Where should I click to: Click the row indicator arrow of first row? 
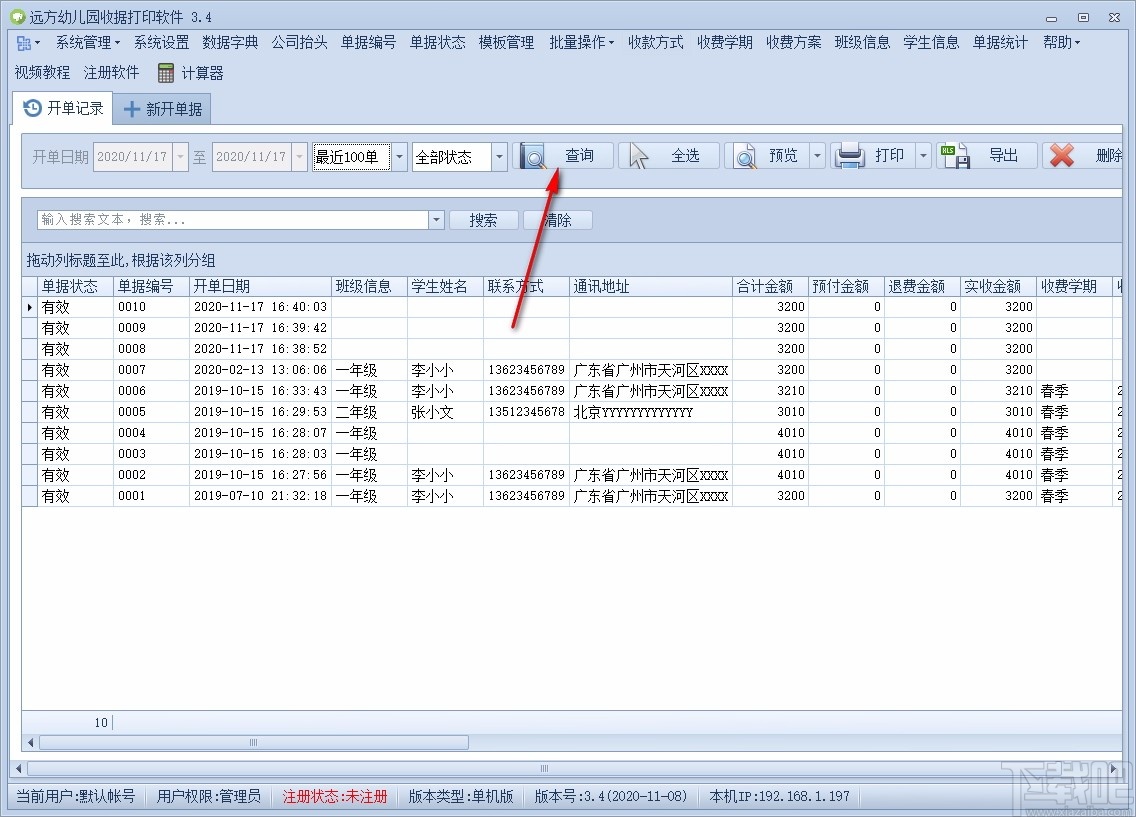point(30,307)
